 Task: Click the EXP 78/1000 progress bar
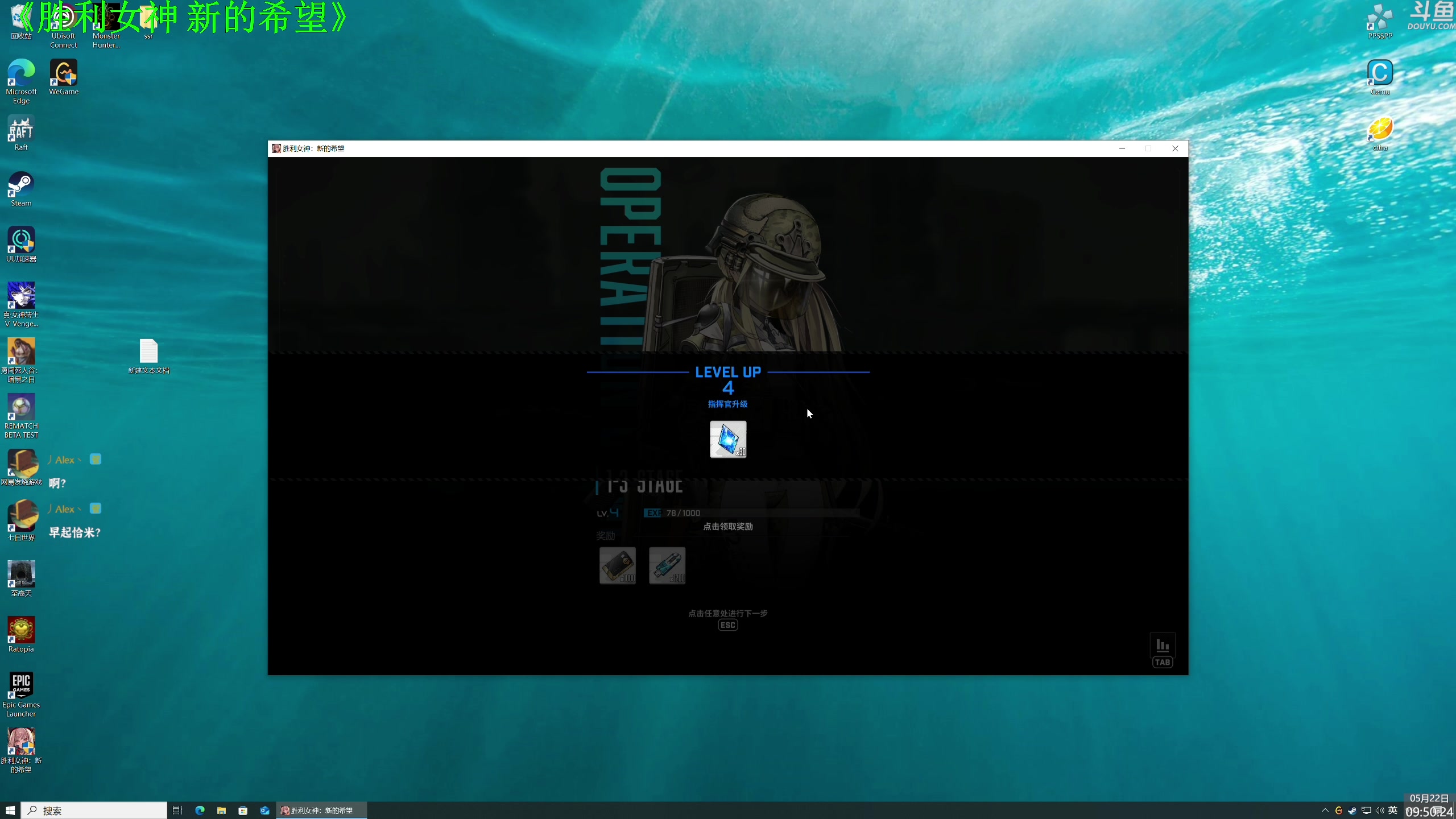click(x=751, y=513)
